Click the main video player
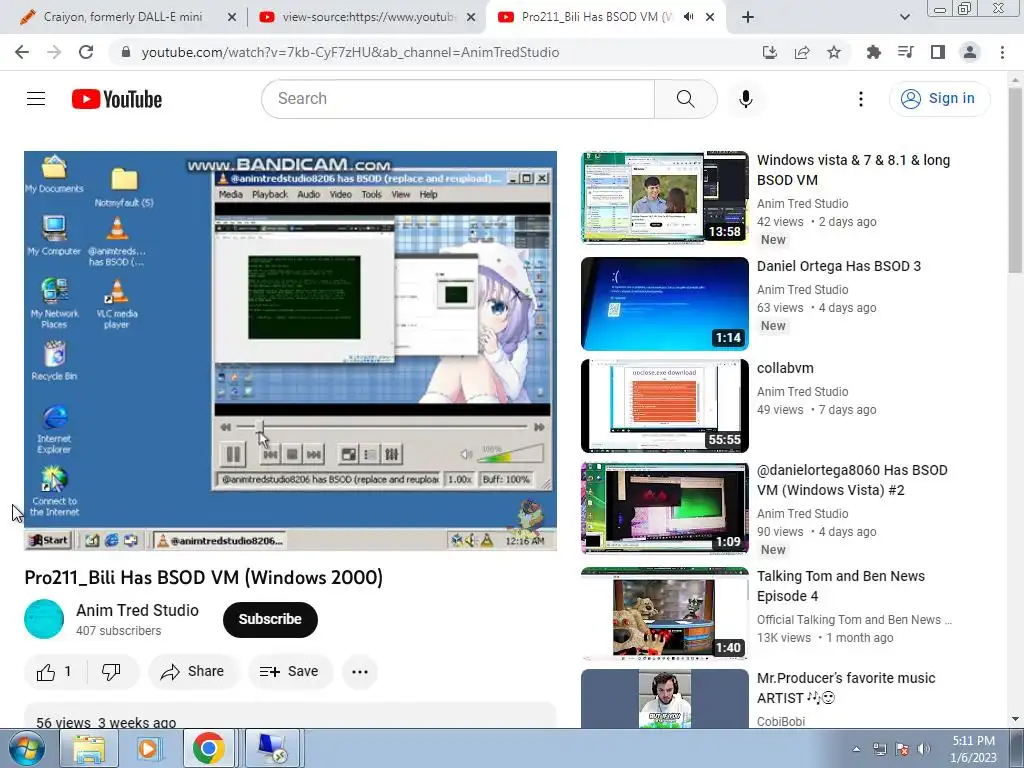 [290, 351]
